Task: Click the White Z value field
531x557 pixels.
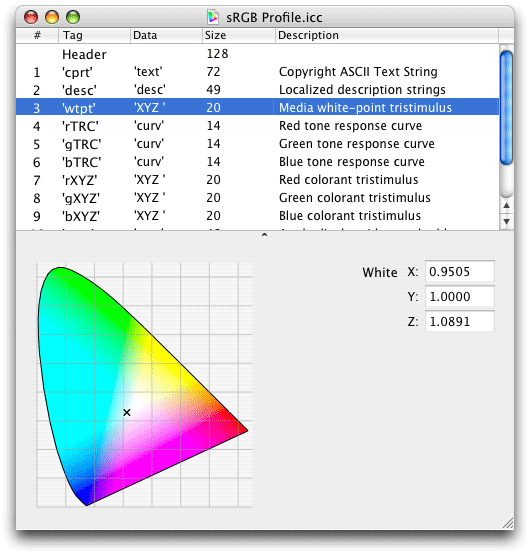Action: 460,321
